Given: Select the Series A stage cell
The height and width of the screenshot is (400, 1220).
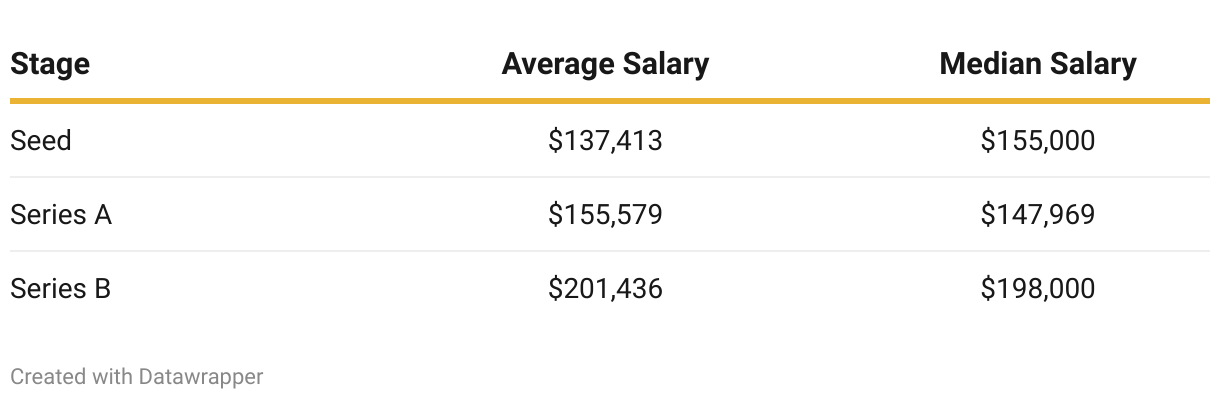Looking at the screenshot, I should pyautogui.click(x=61, y=215).
